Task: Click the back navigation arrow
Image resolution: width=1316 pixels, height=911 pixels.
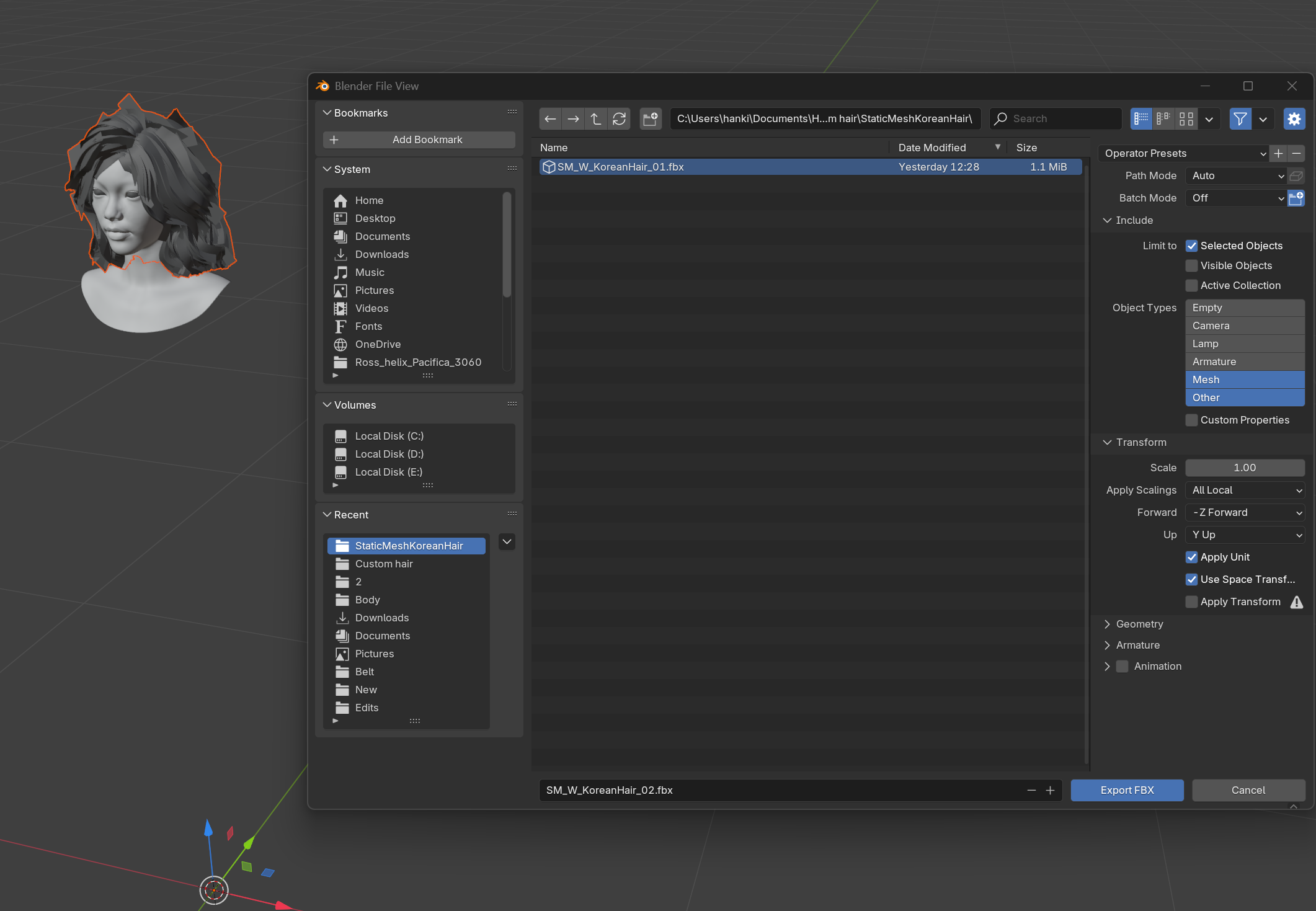Action: 550,118
